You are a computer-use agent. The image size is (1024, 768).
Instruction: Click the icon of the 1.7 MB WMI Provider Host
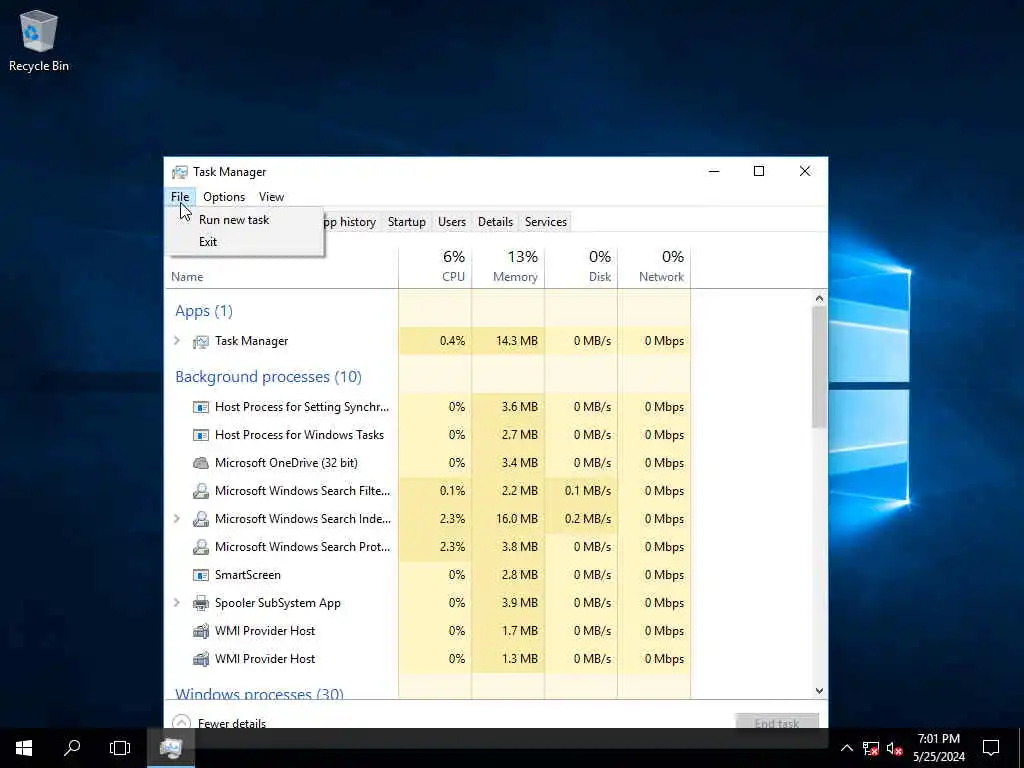click(200, 631)
